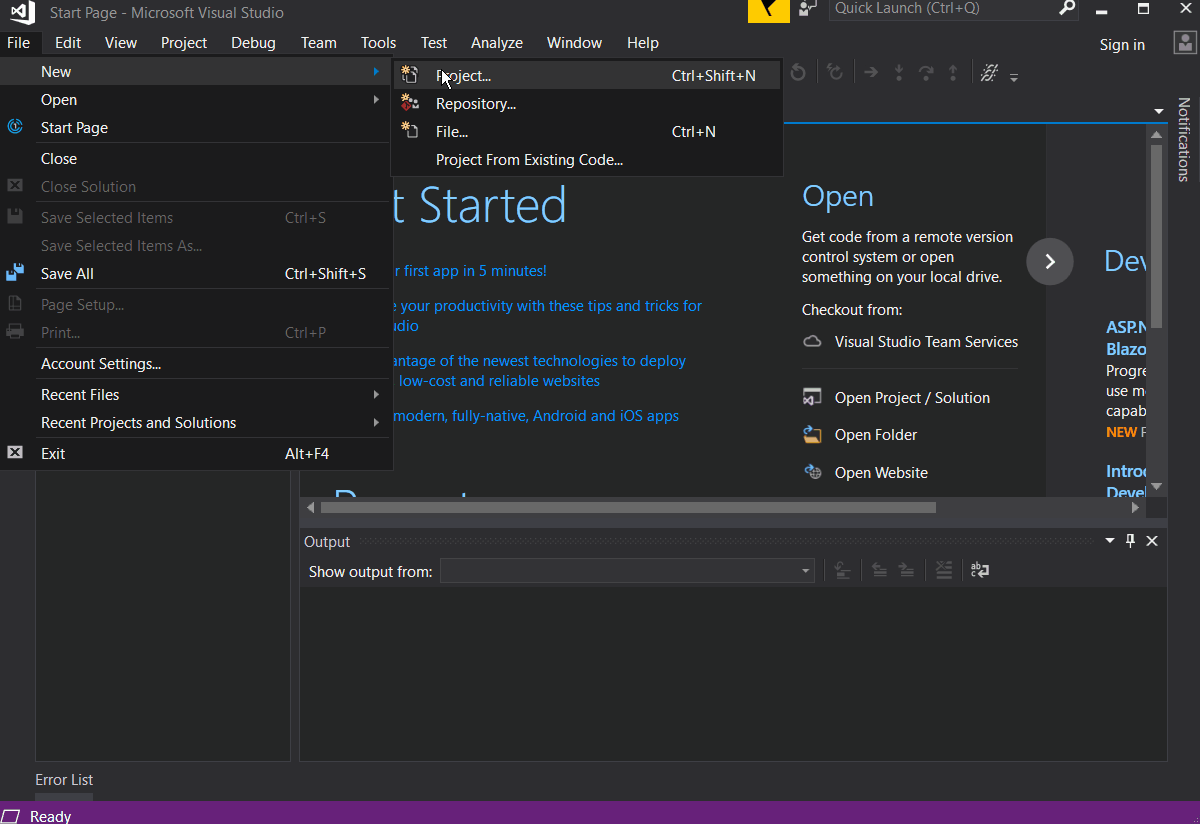Screen dimensions: 1200x824
Task: Close the Output panel
Action: click(x=1152, y=541)
